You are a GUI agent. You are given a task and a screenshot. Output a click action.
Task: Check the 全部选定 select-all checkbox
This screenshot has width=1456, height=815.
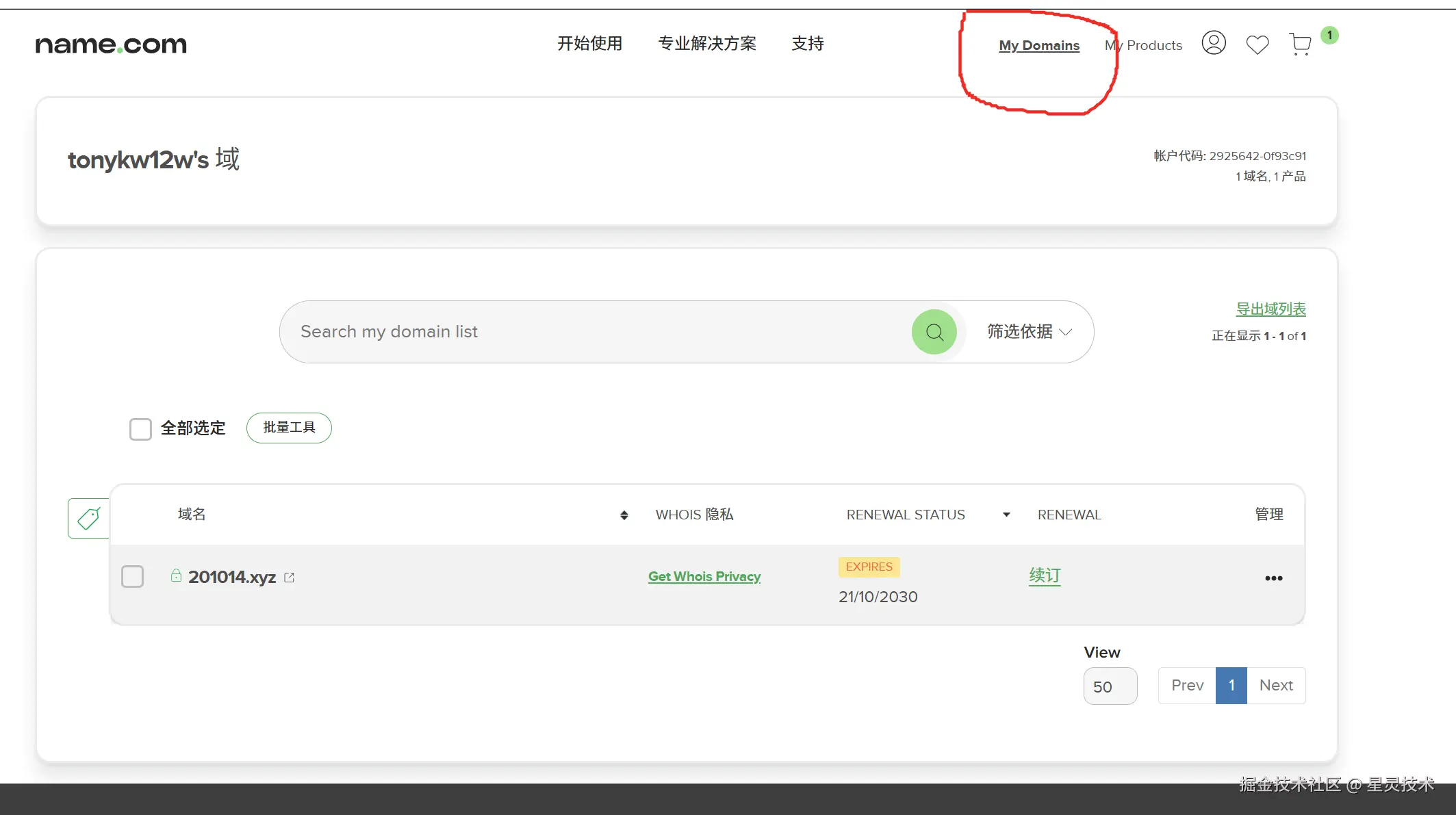coord(140,429)
